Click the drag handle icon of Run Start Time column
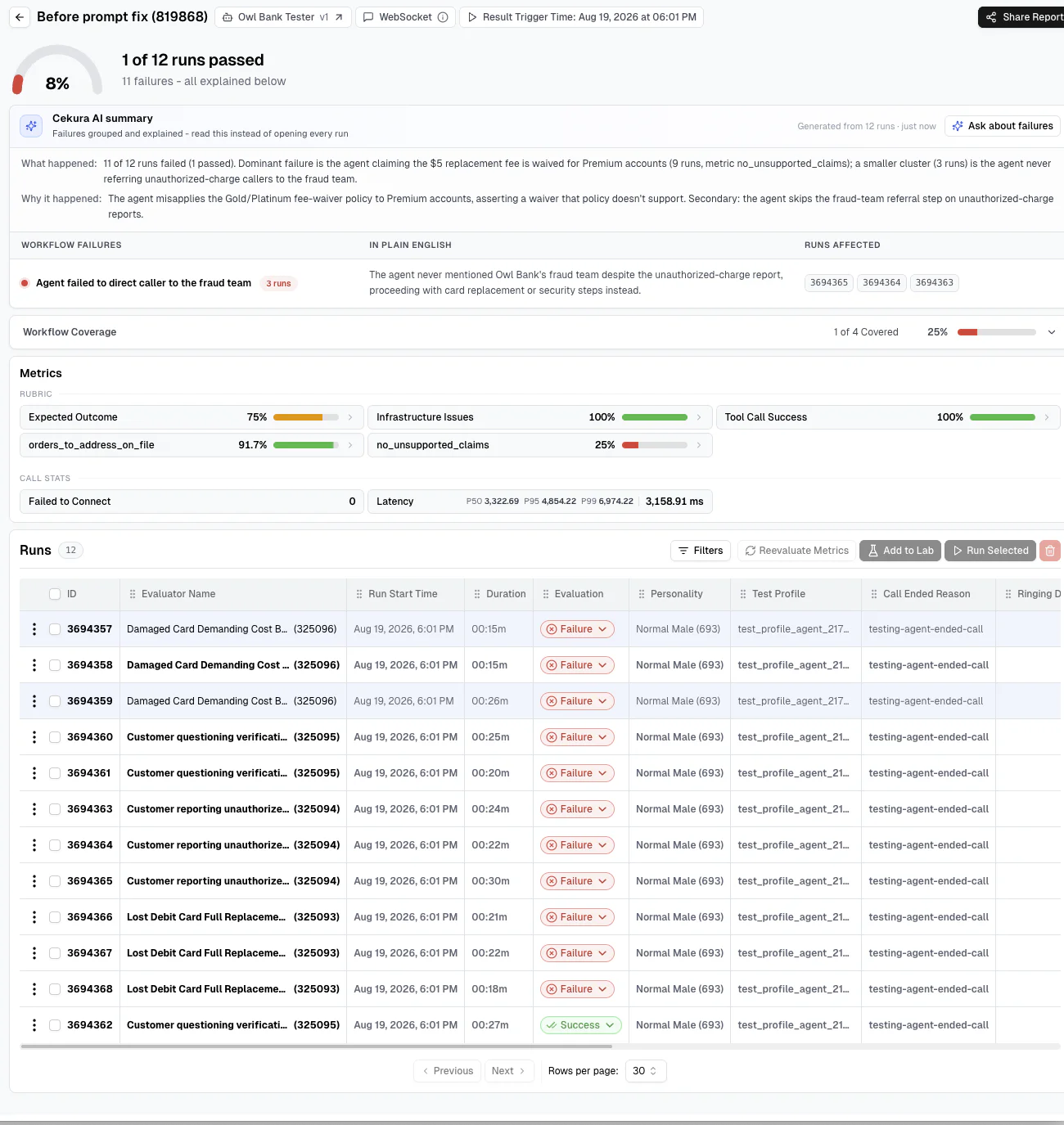 [359, 594]
